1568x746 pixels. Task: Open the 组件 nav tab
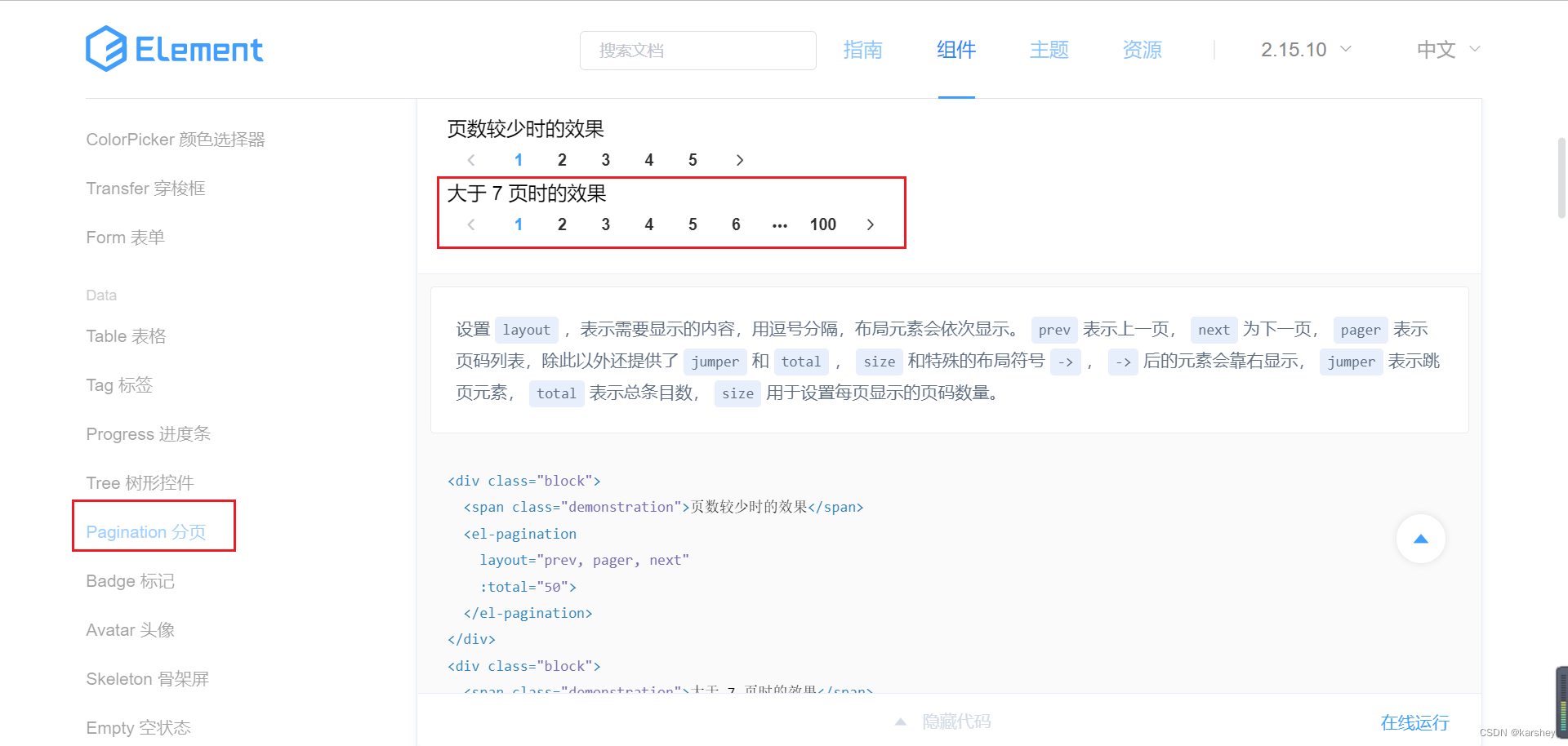[956, 50]
